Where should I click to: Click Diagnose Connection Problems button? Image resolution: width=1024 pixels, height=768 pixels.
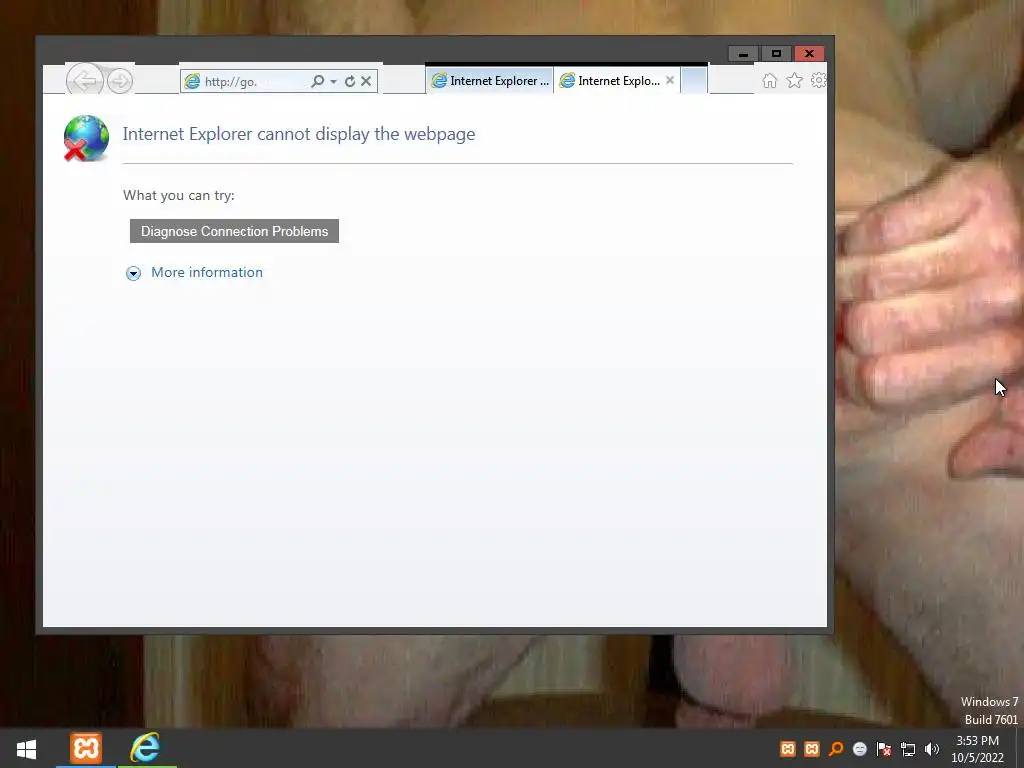coord(234,231)
